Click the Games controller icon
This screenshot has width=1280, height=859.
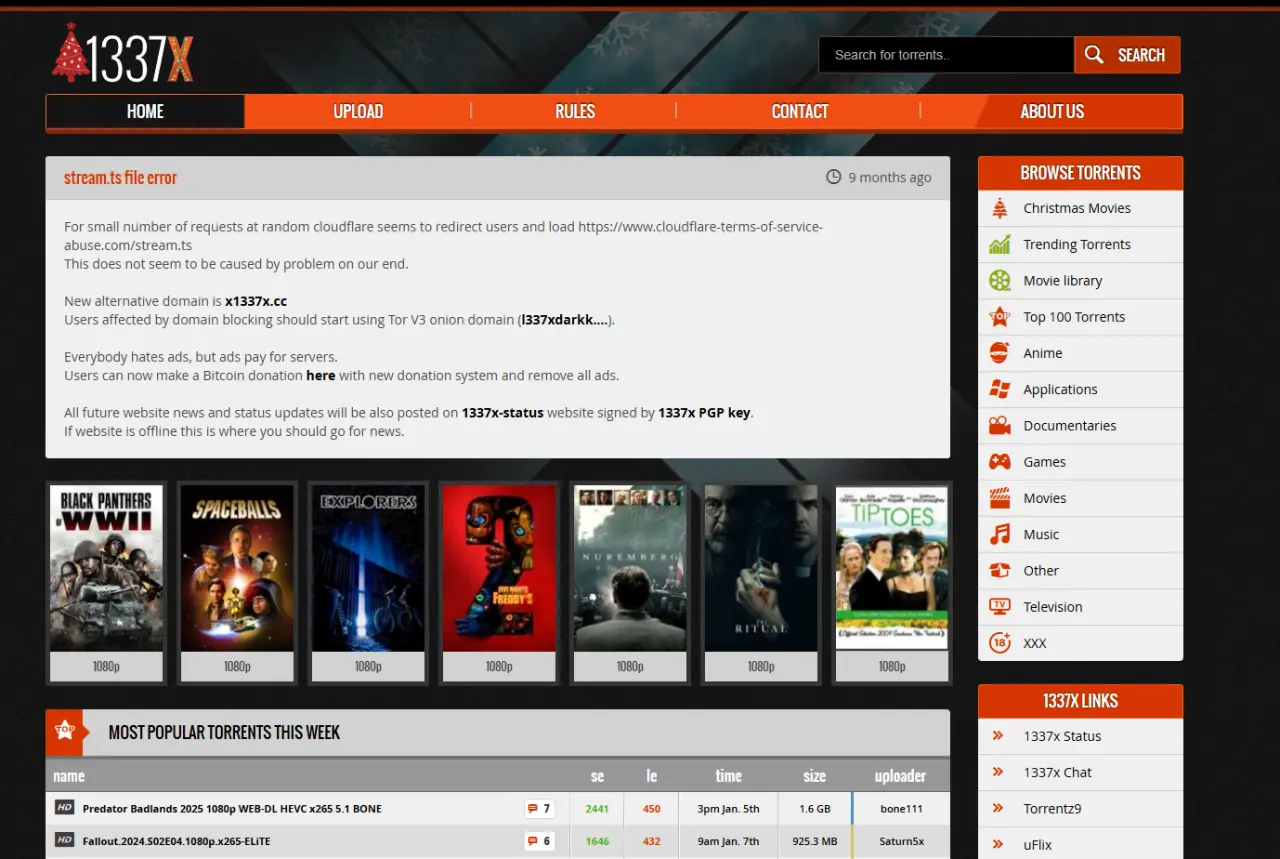[x=1000, y=462]
